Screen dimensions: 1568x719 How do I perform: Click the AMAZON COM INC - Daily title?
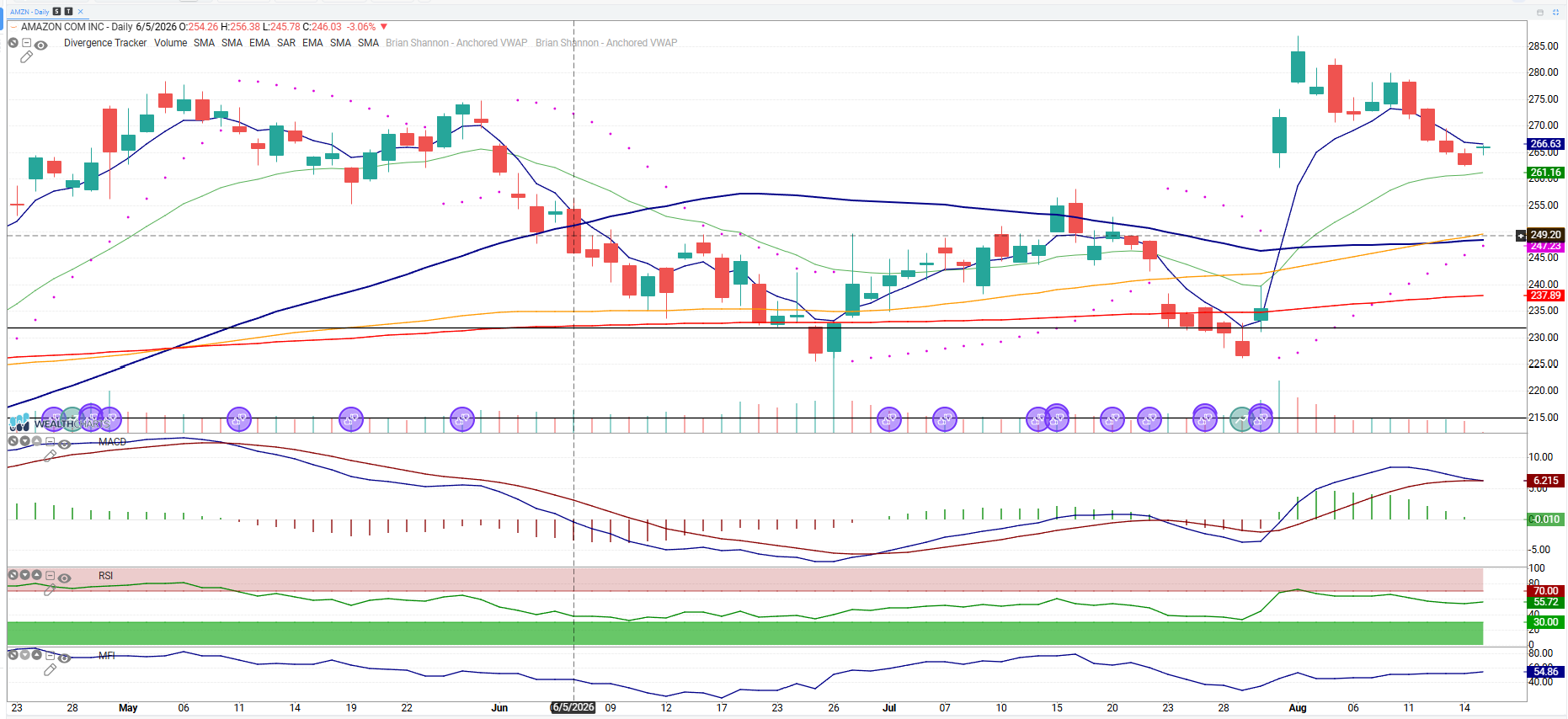click(x=77, y=27)
